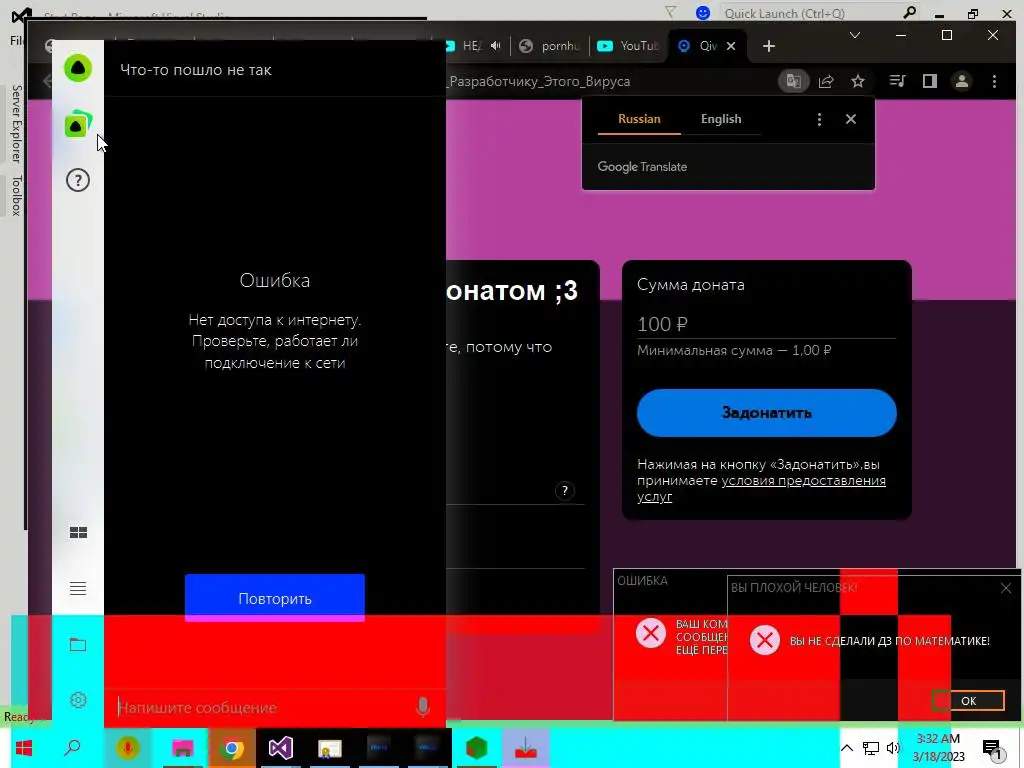Click the Visual Studio notifications filter icon
Screen dimensions: 1024x768
tap(670, 12)
